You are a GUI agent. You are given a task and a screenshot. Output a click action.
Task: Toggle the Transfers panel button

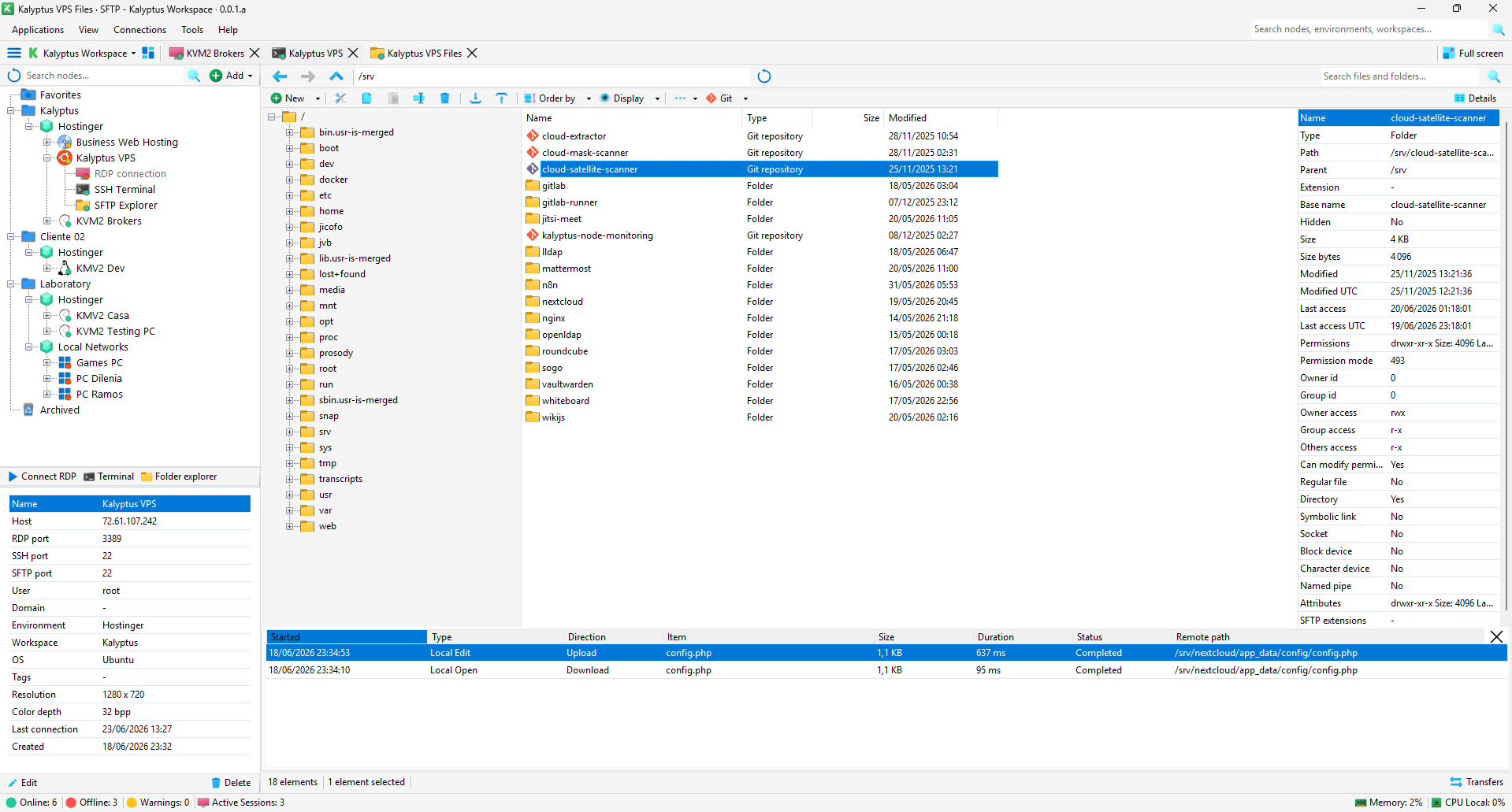pos(1477,782)
